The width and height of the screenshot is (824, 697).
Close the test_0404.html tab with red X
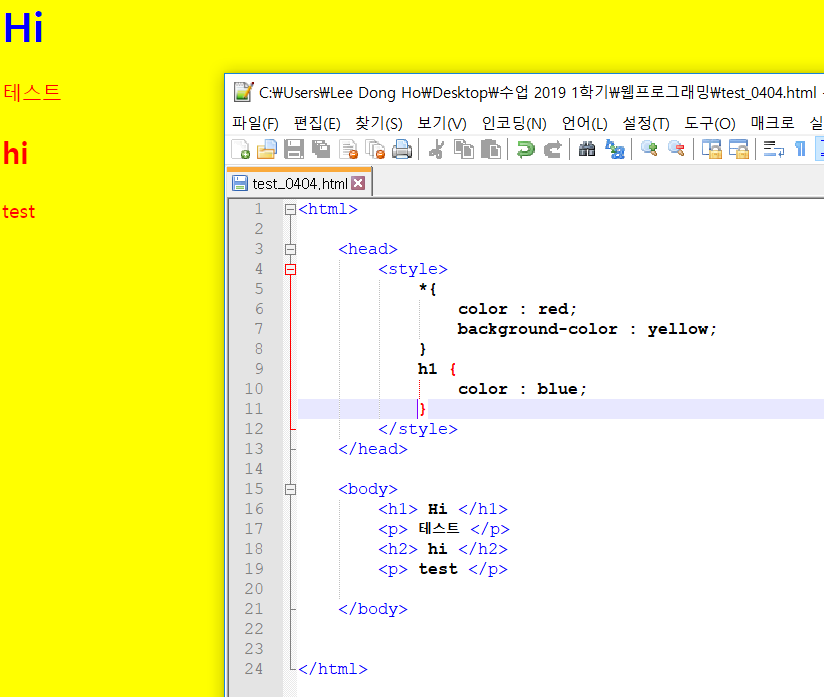coord(358,183)
